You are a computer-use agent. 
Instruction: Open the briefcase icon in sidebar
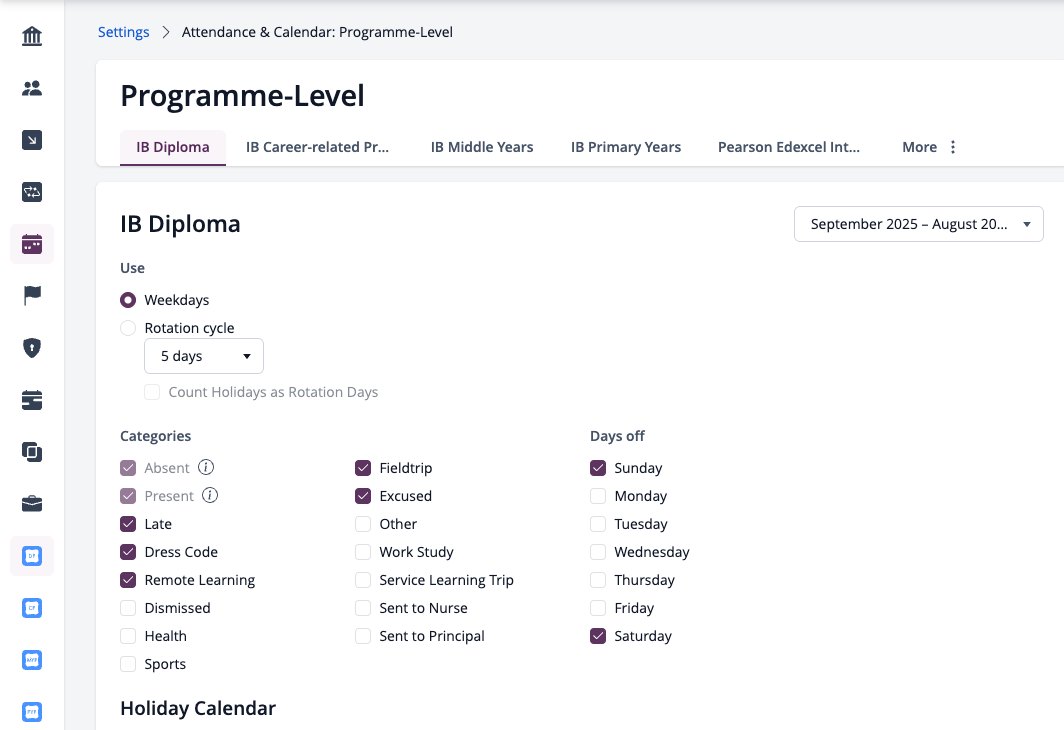[32, 503]
